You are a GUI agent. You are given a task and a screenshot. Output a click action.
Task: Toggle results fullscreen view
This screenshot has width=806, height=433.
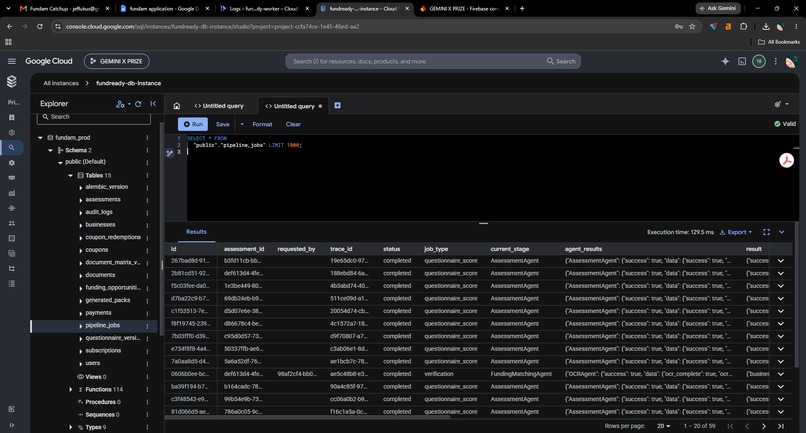pos(766,232)
